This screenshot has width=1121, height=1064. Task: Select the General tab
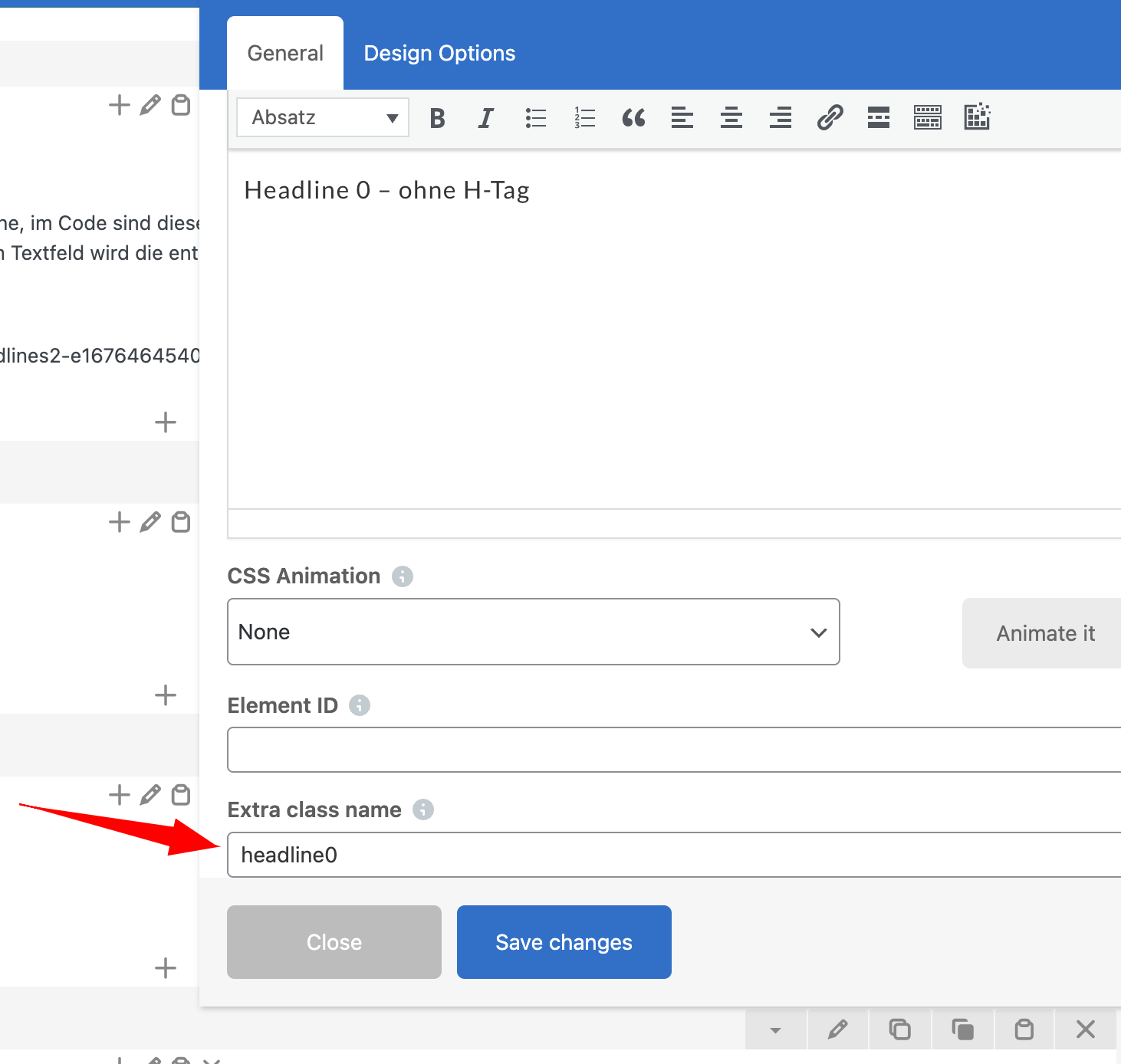point(285,54)
